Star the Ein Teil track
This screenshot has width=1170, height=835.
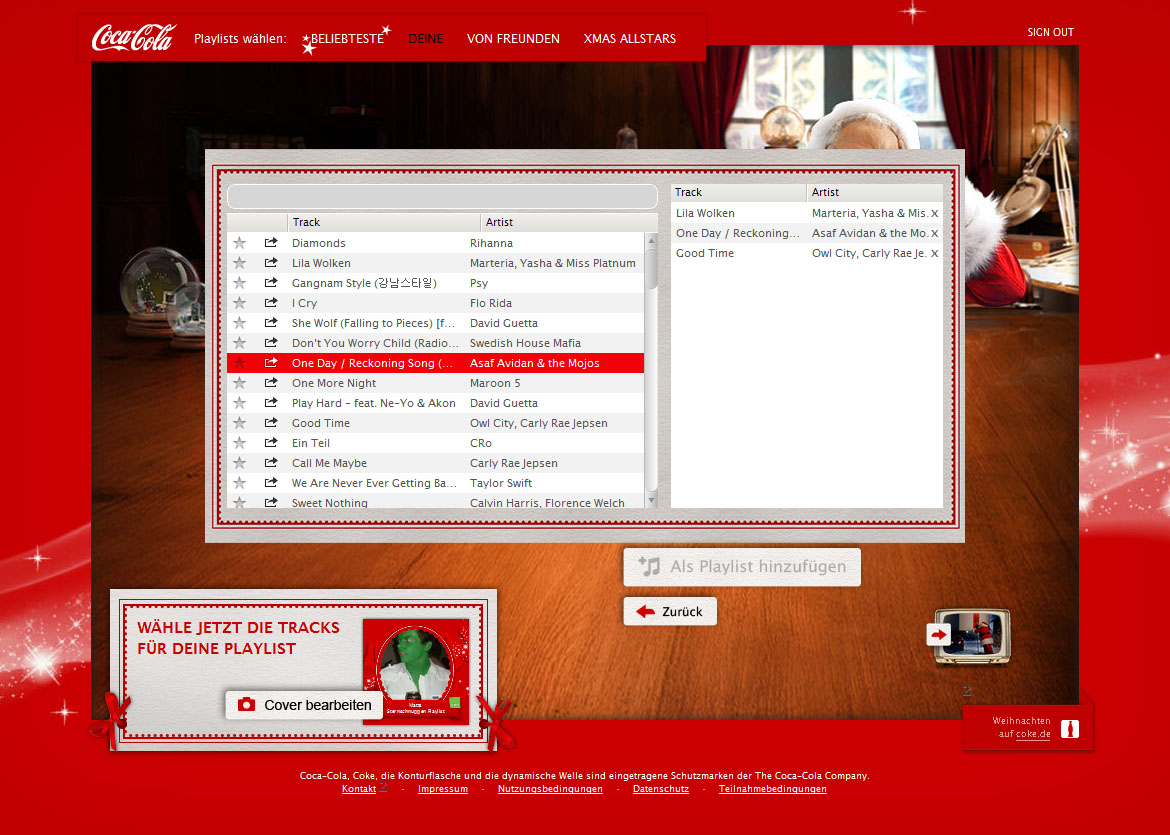239,443
